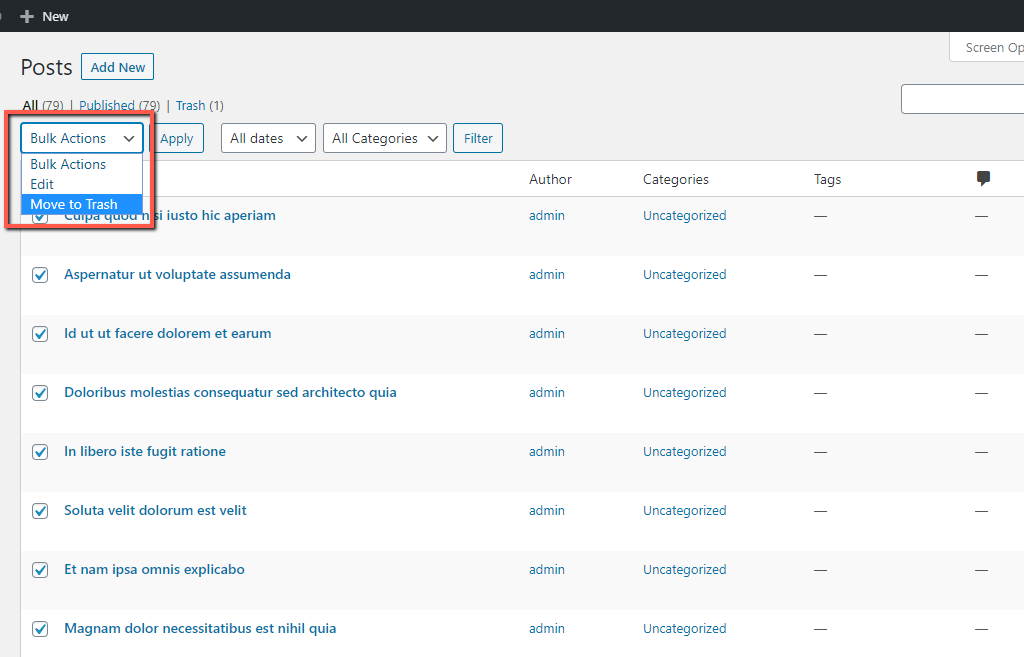The height and width of the screenshot is (657, 1024).
Task: Untick the Soluta velit dolorum est velit checkbox
Action: coord(40,511)
